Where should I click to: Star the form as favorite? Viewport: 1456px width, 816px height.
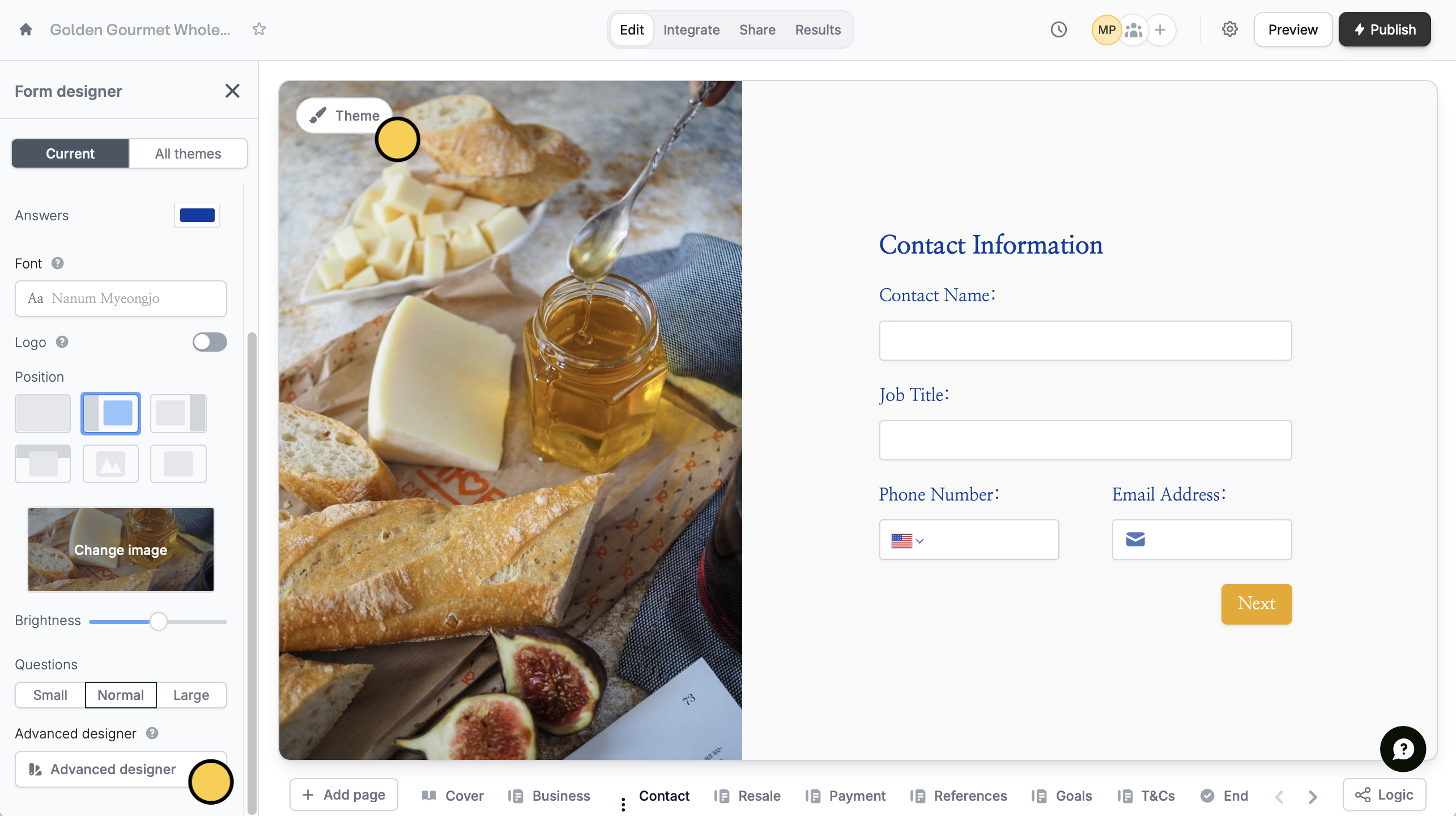click(259, 29)
